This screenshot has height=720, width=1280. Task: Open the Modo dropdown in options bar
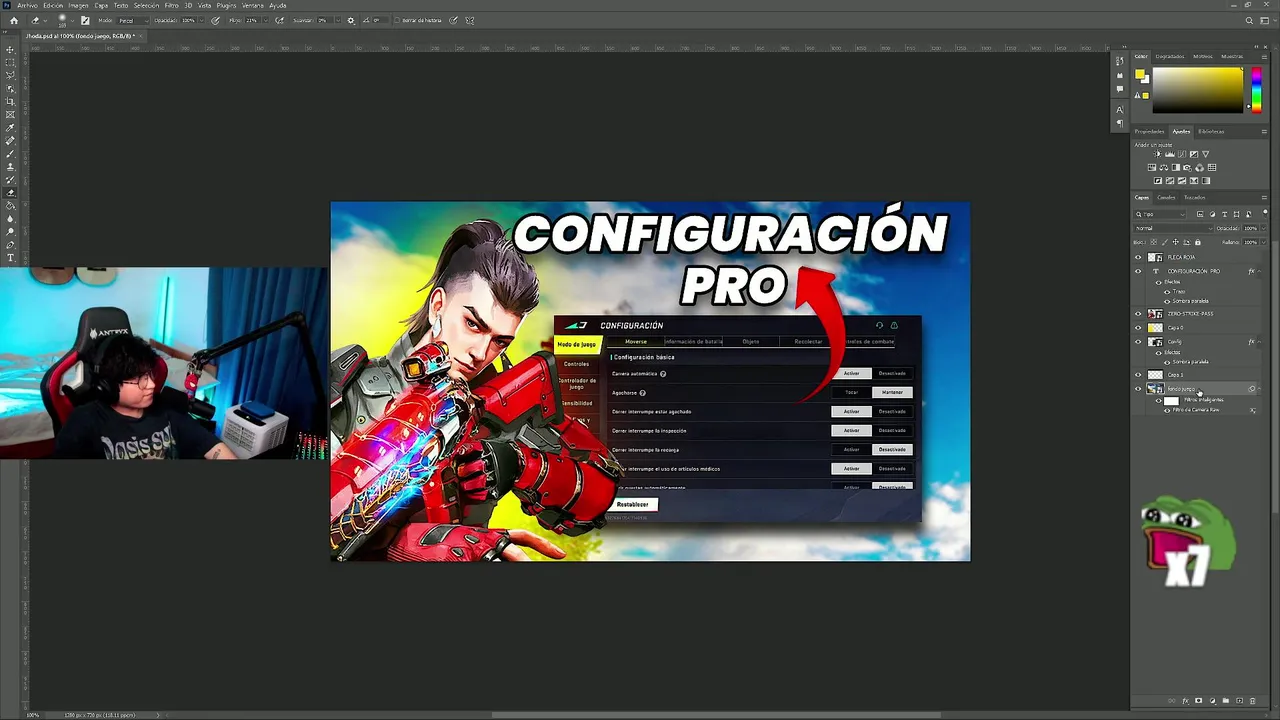(x=133, y=20)
